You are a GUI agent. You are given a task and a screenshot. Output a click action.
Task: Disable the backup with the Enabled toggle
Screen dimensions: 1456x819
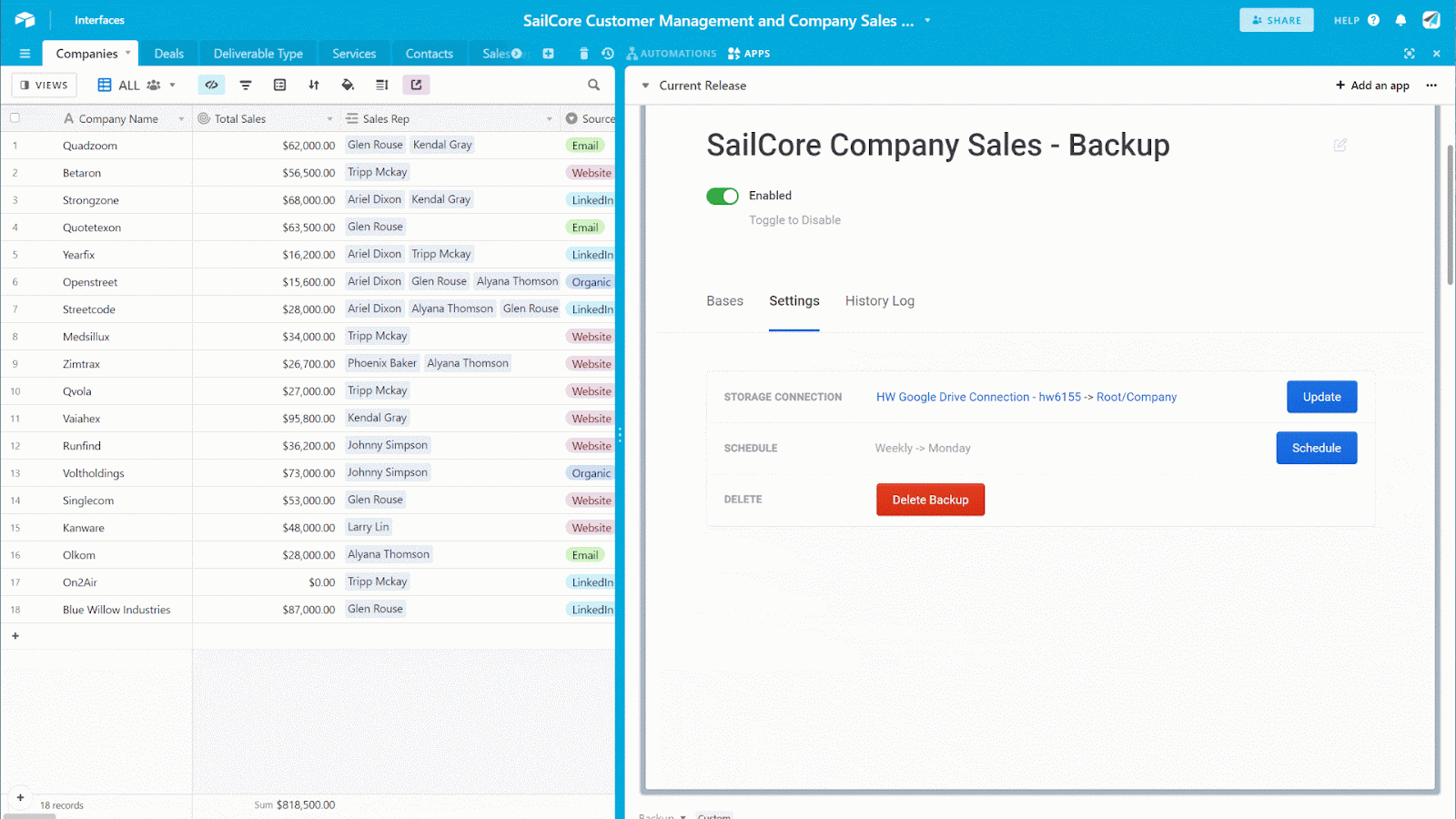[723, 196]
